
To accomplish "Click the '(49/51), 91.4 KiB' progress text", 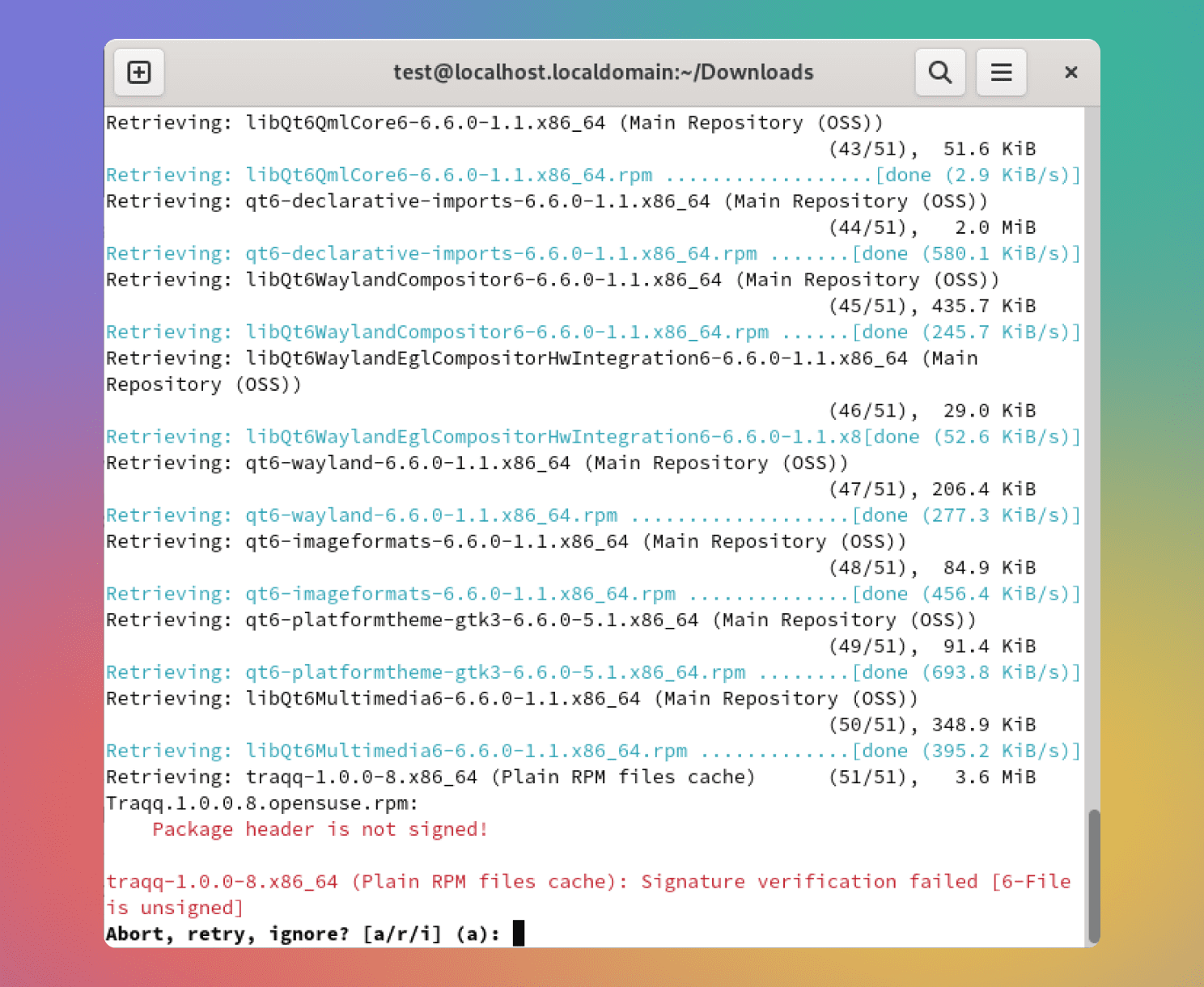I will (932, 646).
